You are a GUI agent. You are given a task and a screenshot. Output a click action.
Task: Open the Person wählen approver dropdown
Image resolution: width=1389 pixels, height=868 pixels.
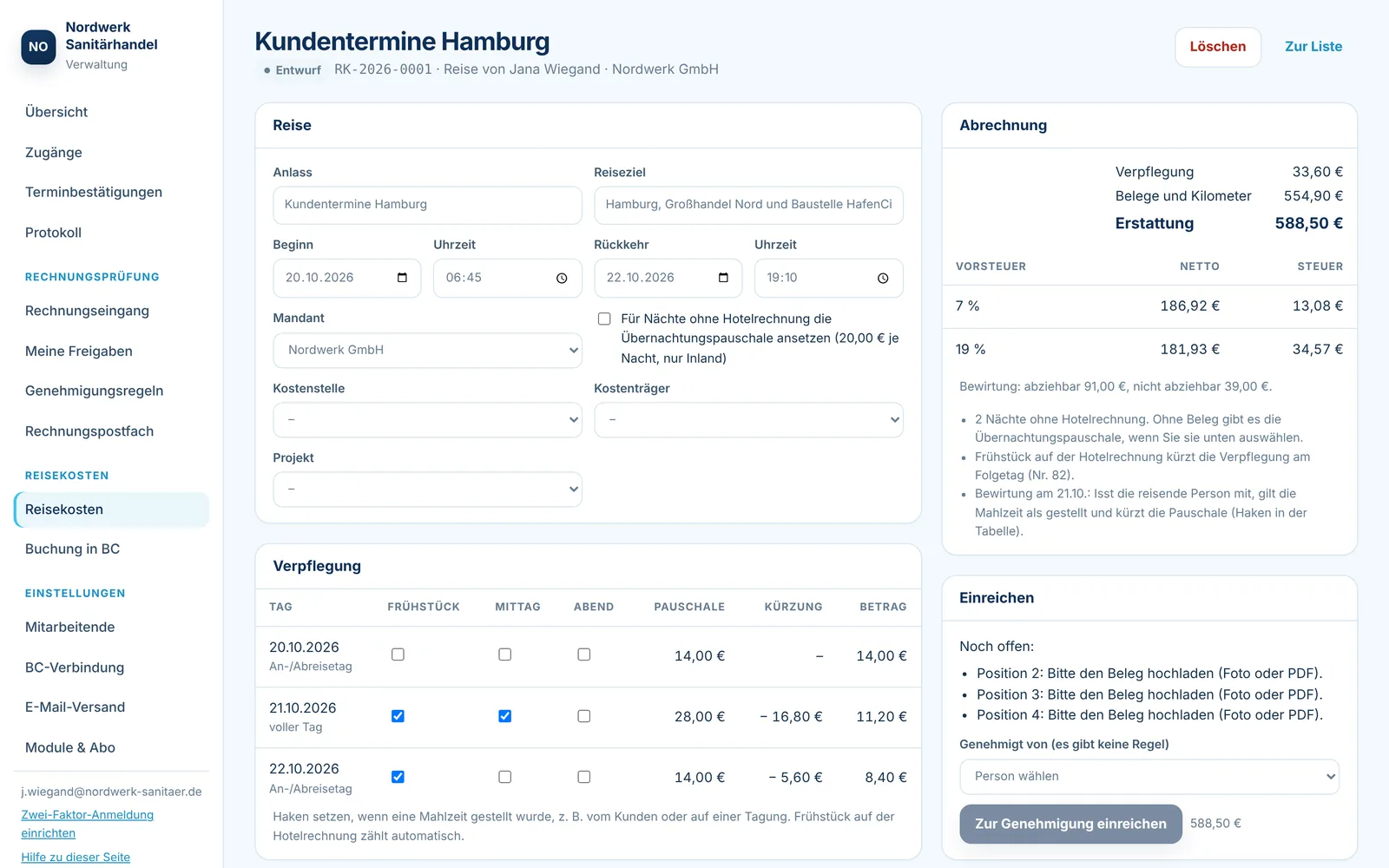pos(1149,777)
